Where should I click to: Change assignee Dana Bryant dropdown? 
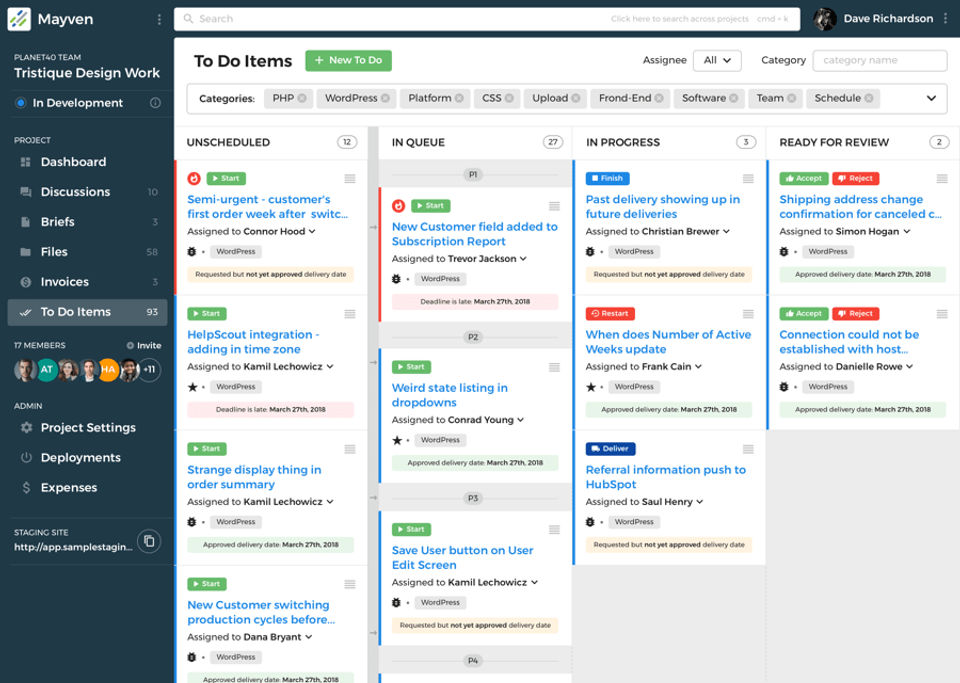click(278, 637)
